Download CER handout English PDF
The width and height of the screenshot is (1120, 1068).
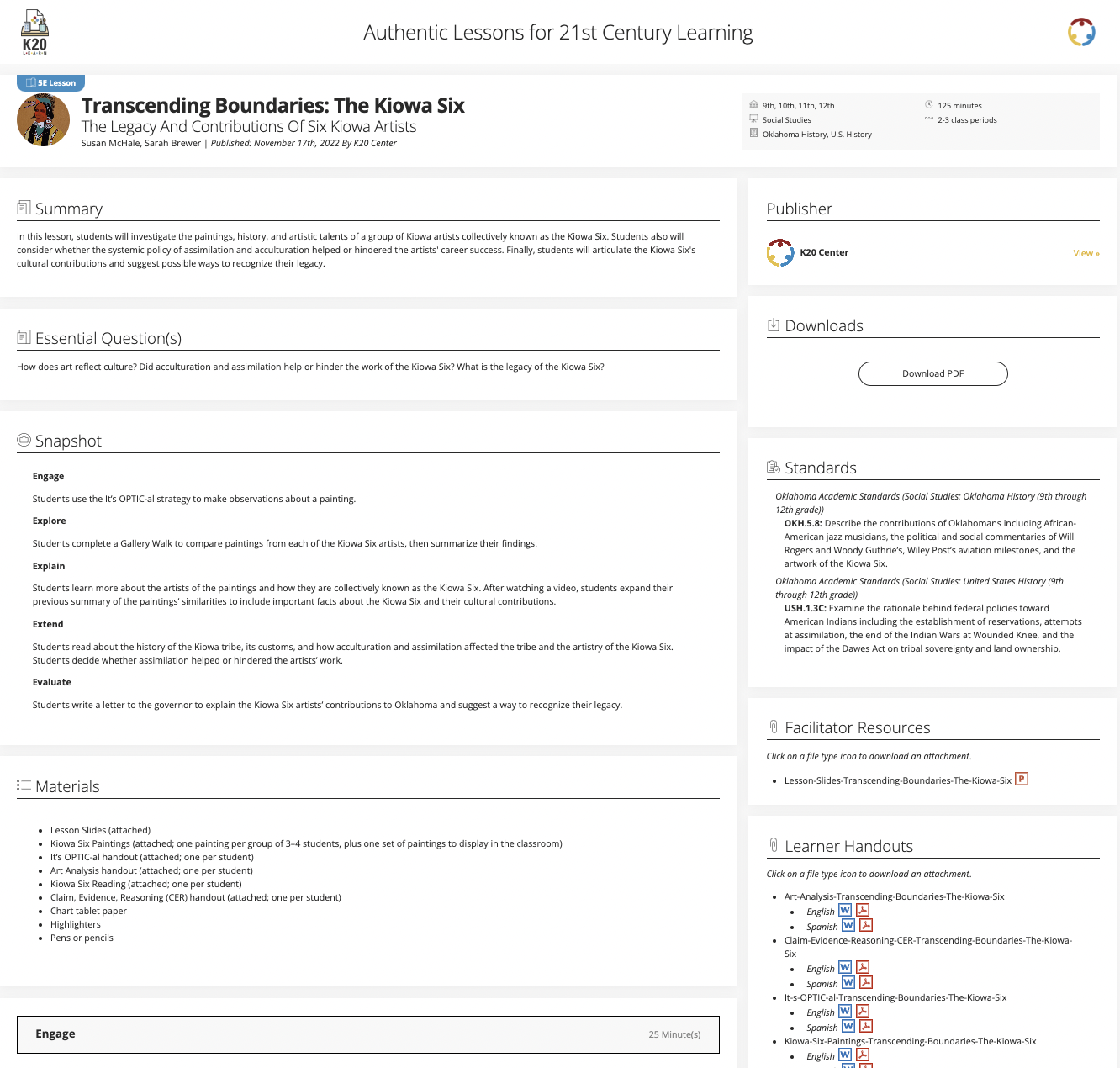click(862, 968)
